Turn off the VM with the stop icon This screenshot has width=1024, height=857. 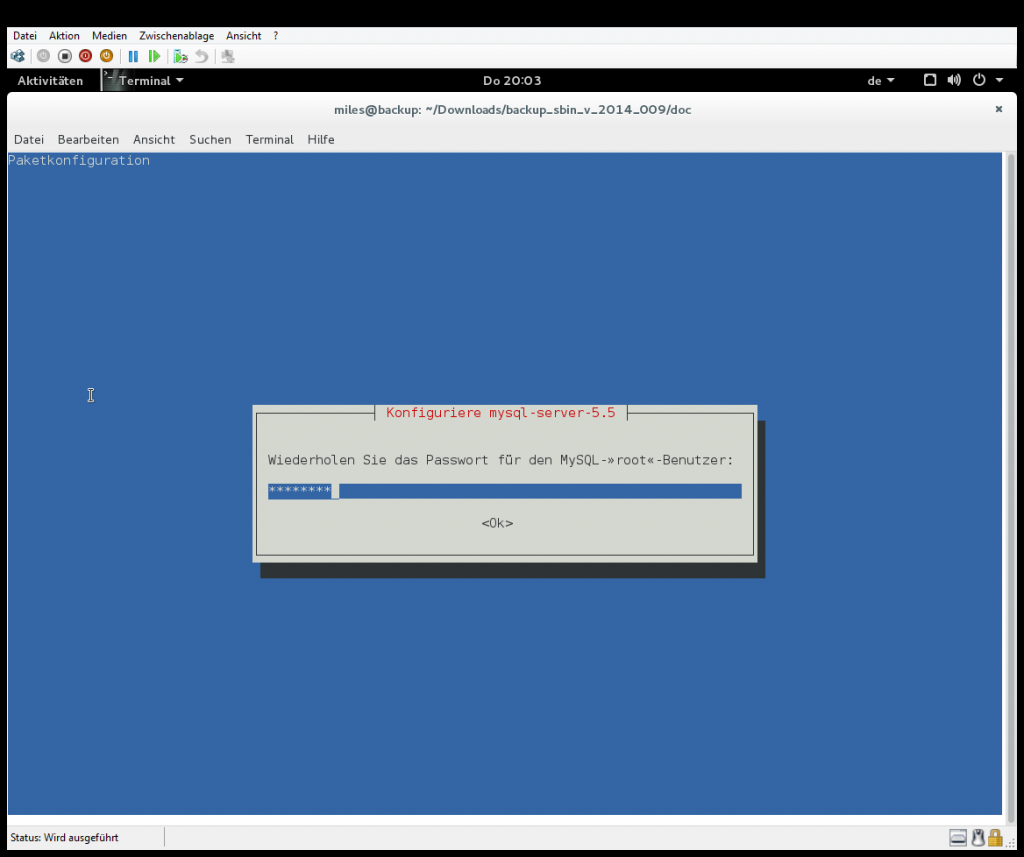[64, 56]
